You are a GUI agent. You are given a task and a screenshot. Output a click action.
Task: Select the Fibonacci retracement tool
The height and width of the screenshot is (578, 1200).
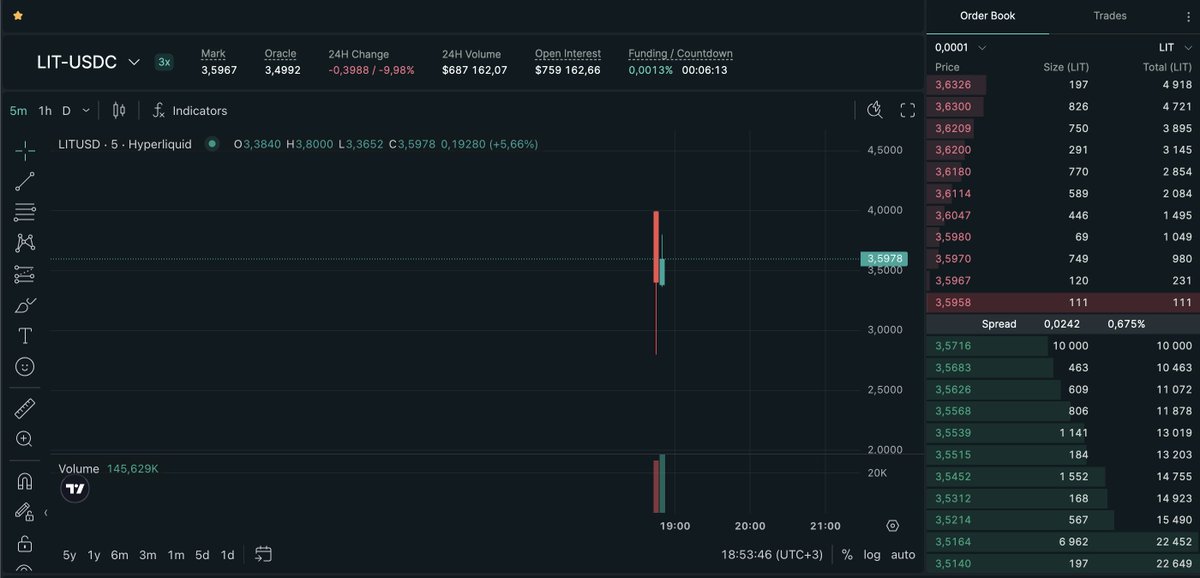[x=25, y=212]
